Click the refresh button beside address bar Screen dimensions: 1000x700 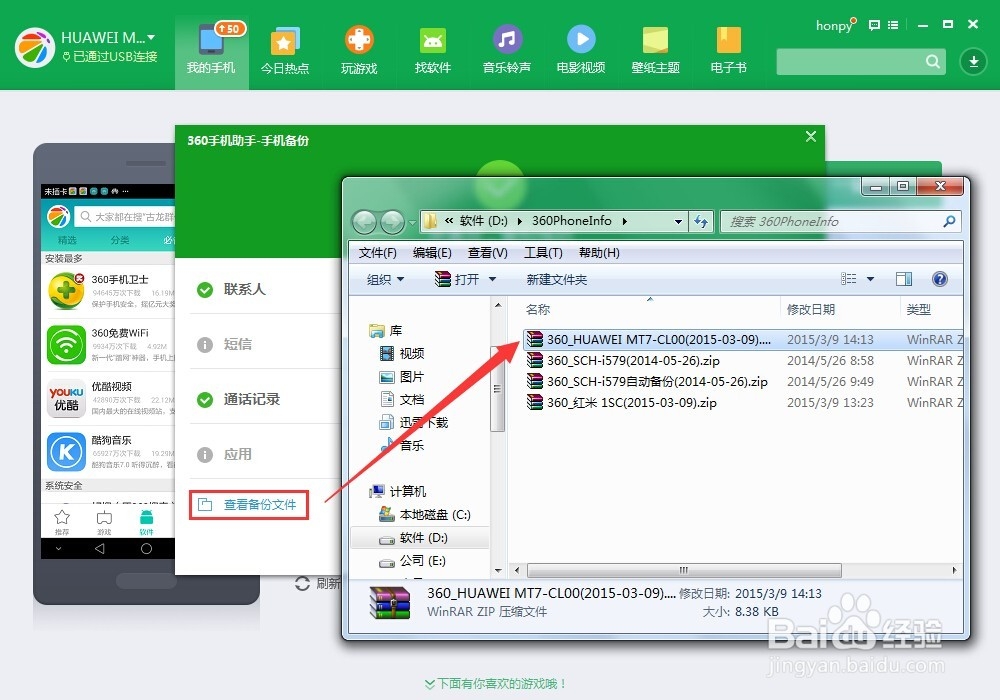point(701,222)
